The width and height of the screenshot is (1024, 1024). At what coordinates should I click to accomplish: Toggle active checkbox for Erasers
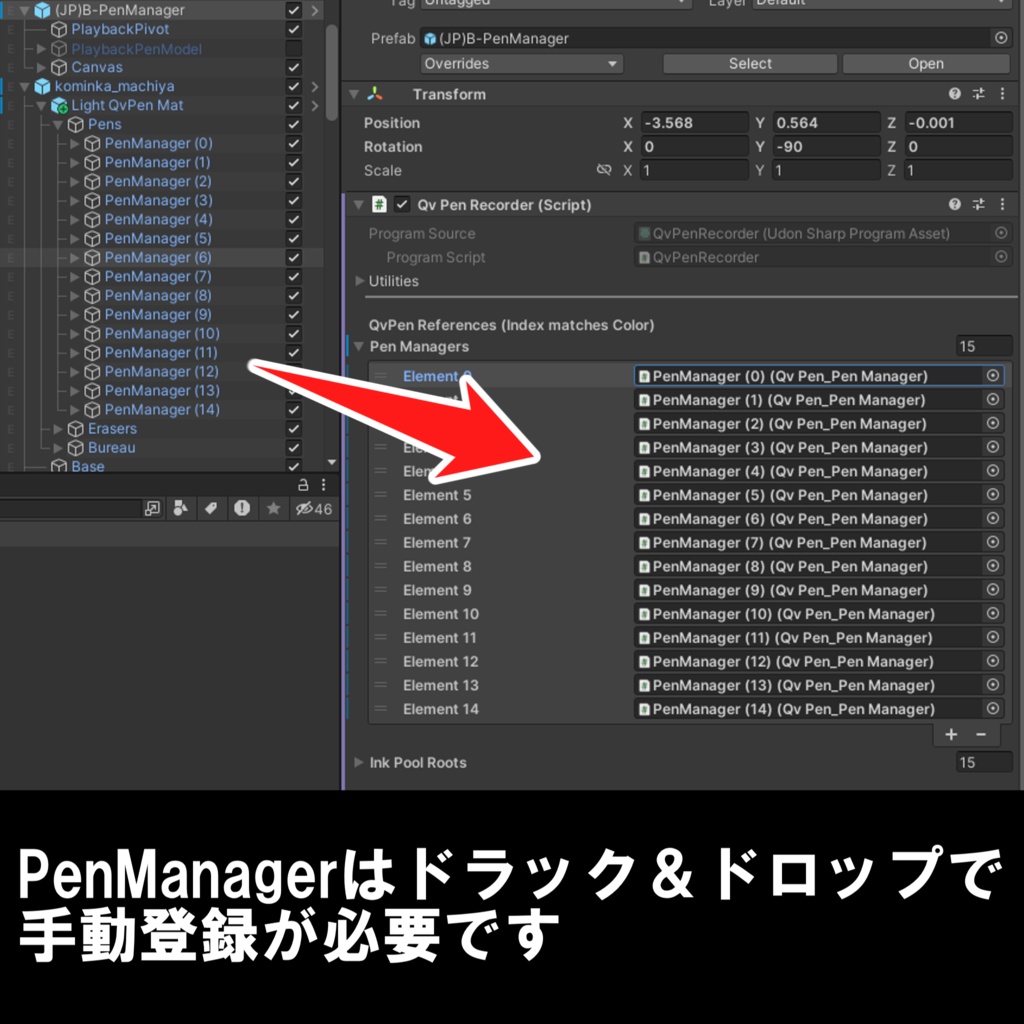(x=294, y=428)
